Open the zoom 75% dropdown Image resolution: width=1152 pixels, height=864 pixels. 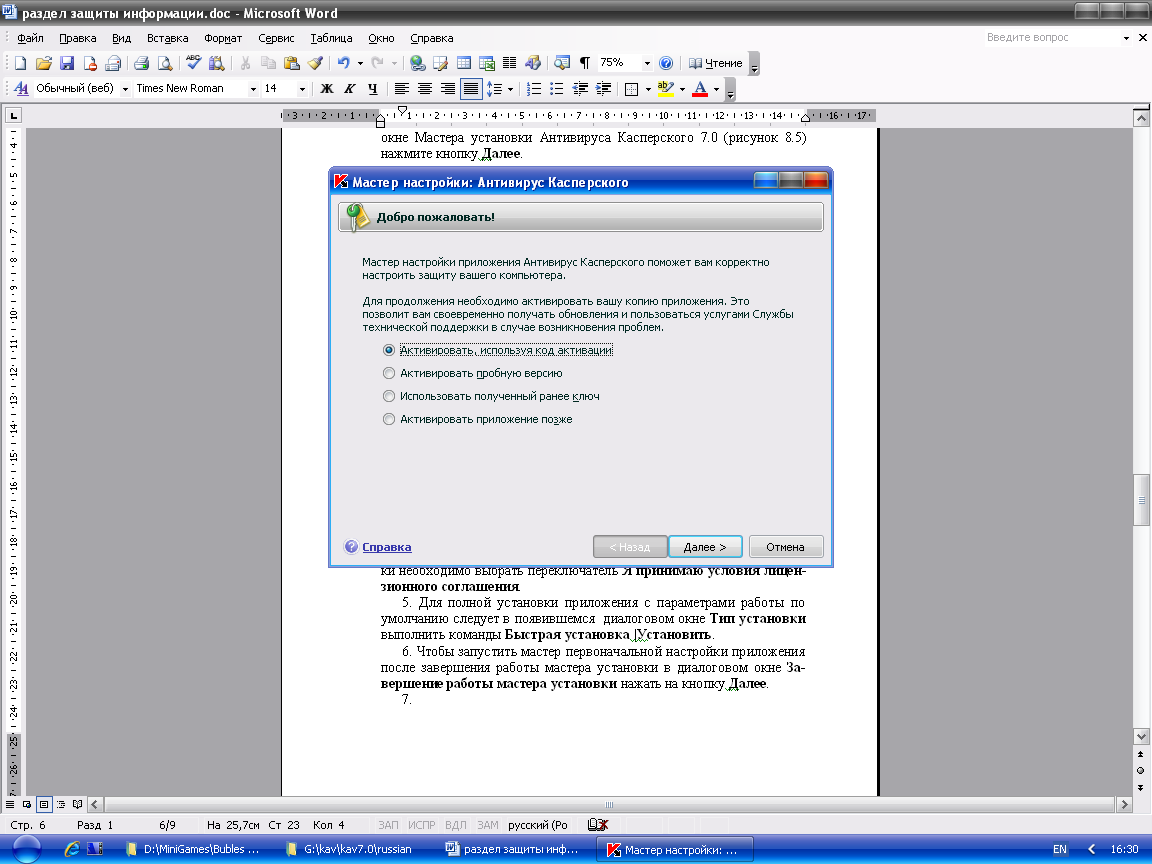pos(647,63)
